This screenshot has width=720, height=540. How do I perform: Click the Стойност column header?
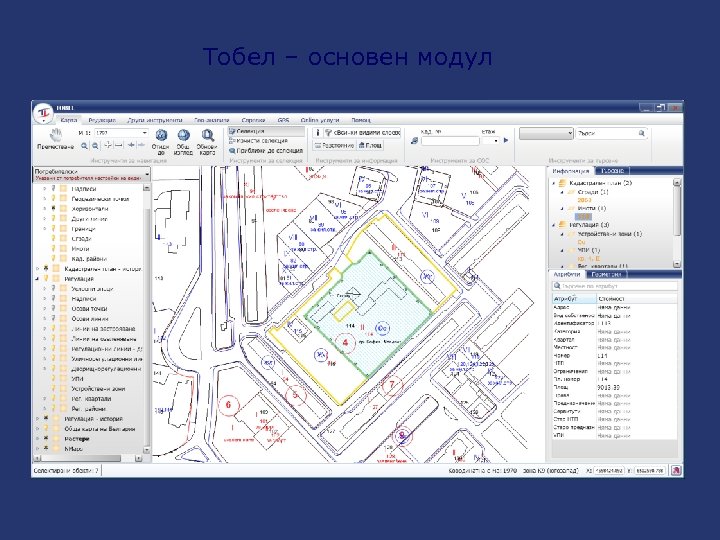click(x=637, y=298)
